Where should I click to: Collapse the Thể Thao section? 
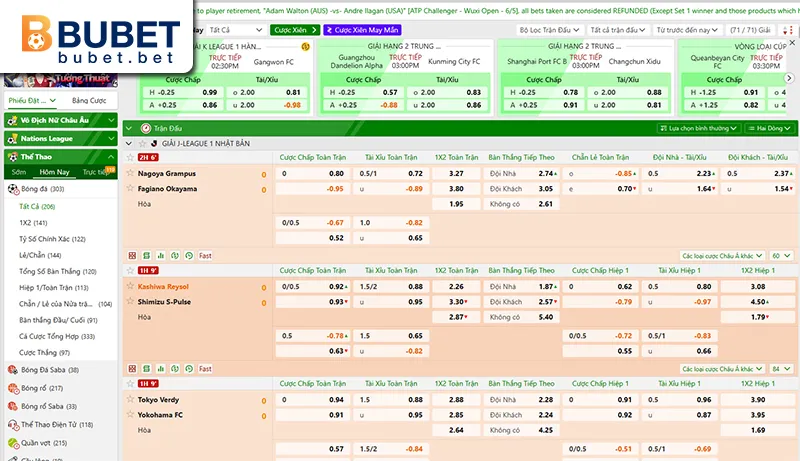click(111, 157)
